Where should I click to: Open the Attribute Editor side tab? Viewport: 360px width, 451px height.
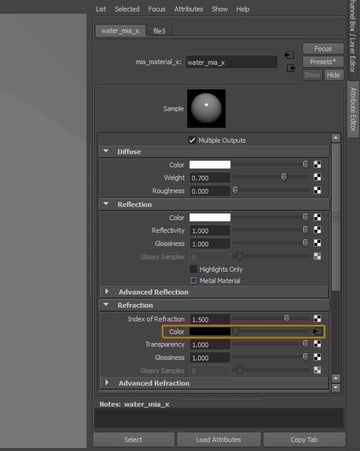pyautogui.click(x=353, y=109)
